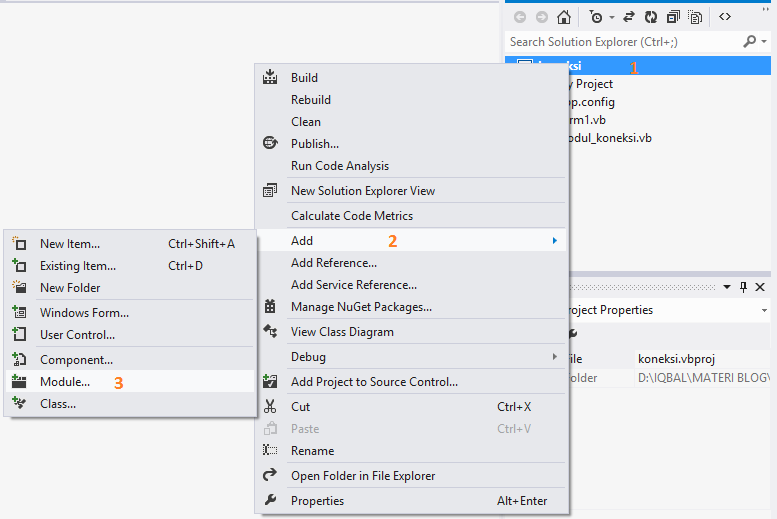Click the scissors icon beside Cut
Viewport: 777px width, 519px height.
[270, 407]
